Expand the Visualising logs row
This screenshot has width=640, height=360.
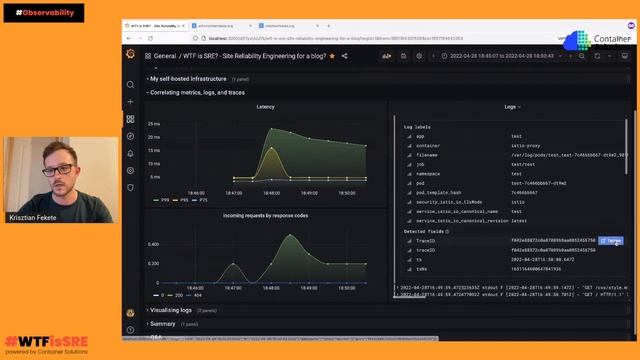point(171,310)
